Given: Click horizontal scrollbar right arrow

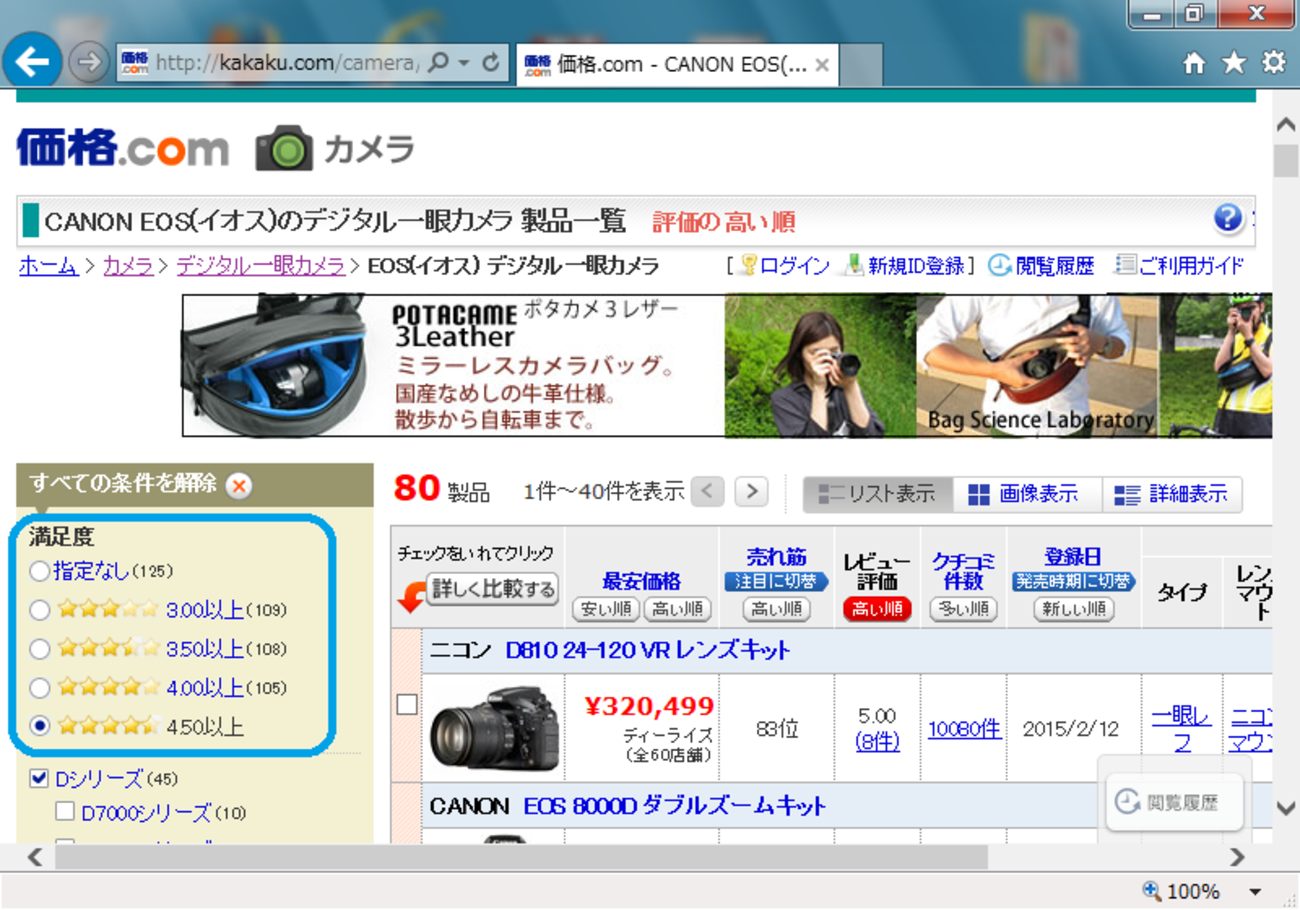Looking at the screenshot, I should coord(1238,857).
